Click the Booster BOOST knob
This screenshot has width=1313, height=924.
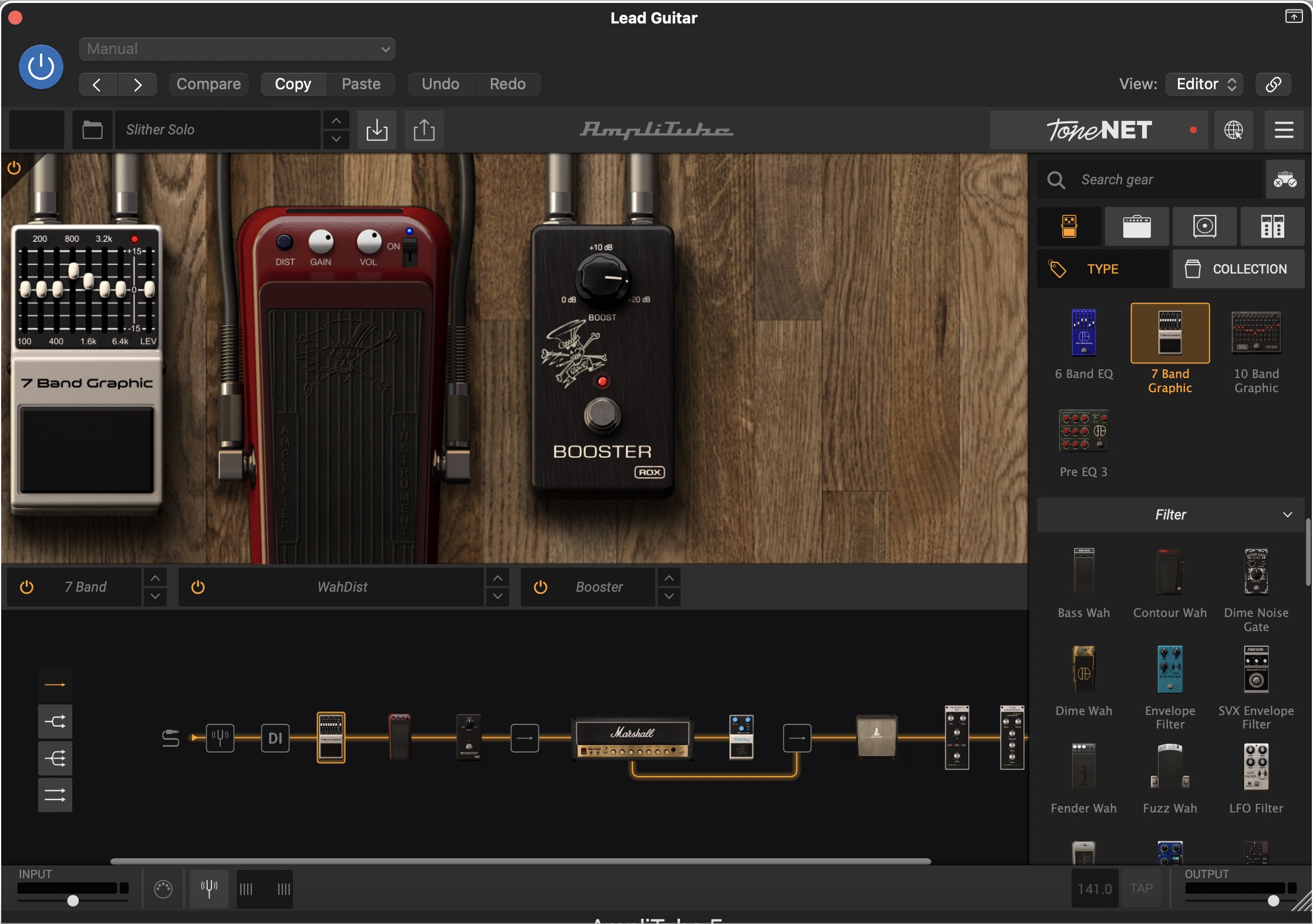[602, 278]
